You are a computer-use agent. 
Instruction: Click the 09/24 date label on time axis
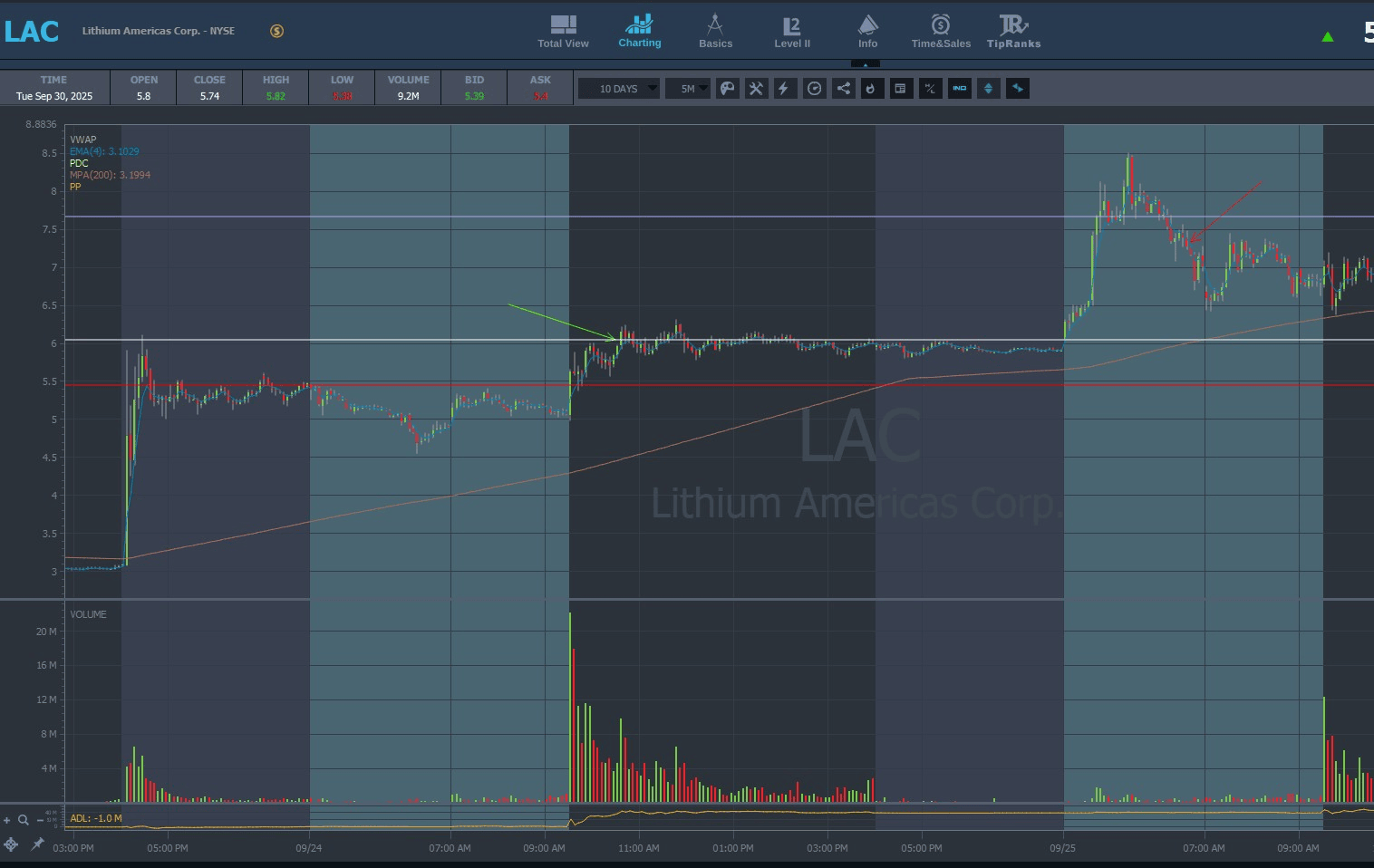[x=309, y=848]
